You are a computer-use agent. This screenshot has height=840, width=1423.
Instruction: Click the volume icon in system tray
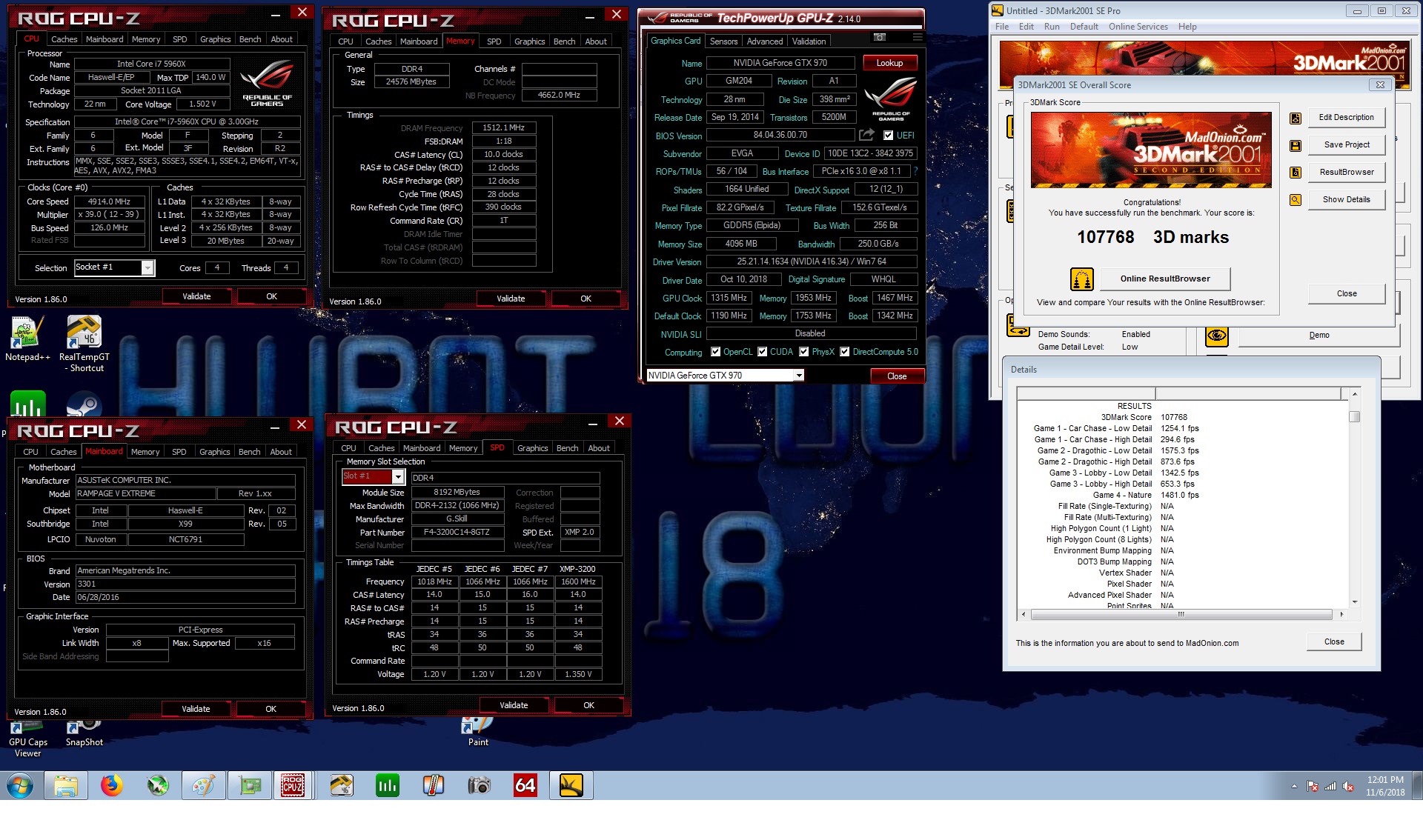coord(1348,786)
